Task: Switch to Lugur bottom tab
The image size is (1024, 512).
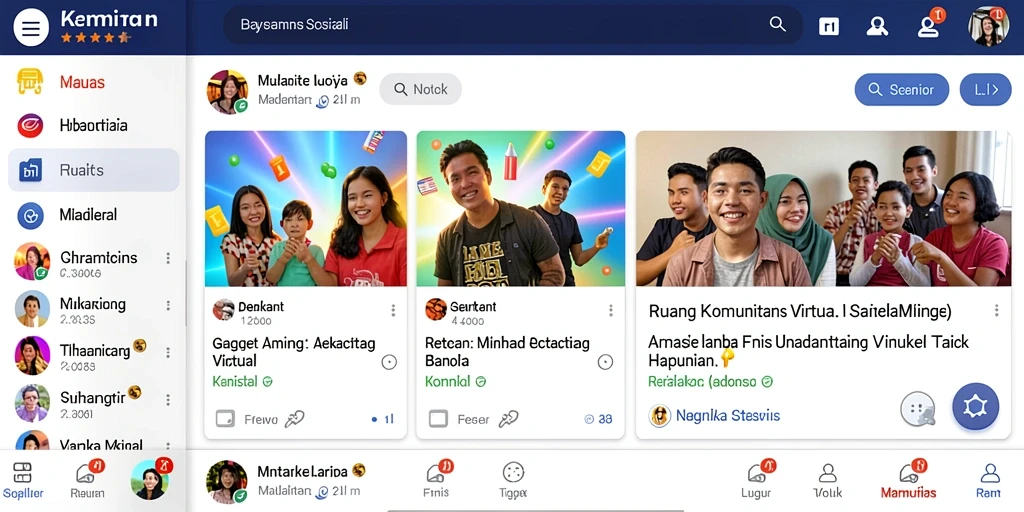Action: [756, 480]
